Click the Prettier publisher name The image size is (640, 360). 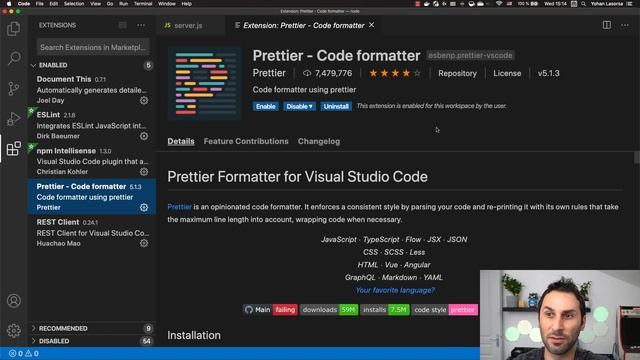(x=269, y=73)
